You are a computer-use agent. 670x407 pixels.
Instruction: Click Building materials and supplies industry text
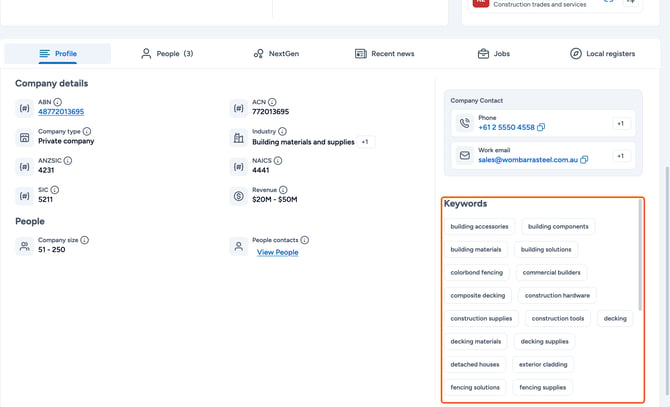303,142
